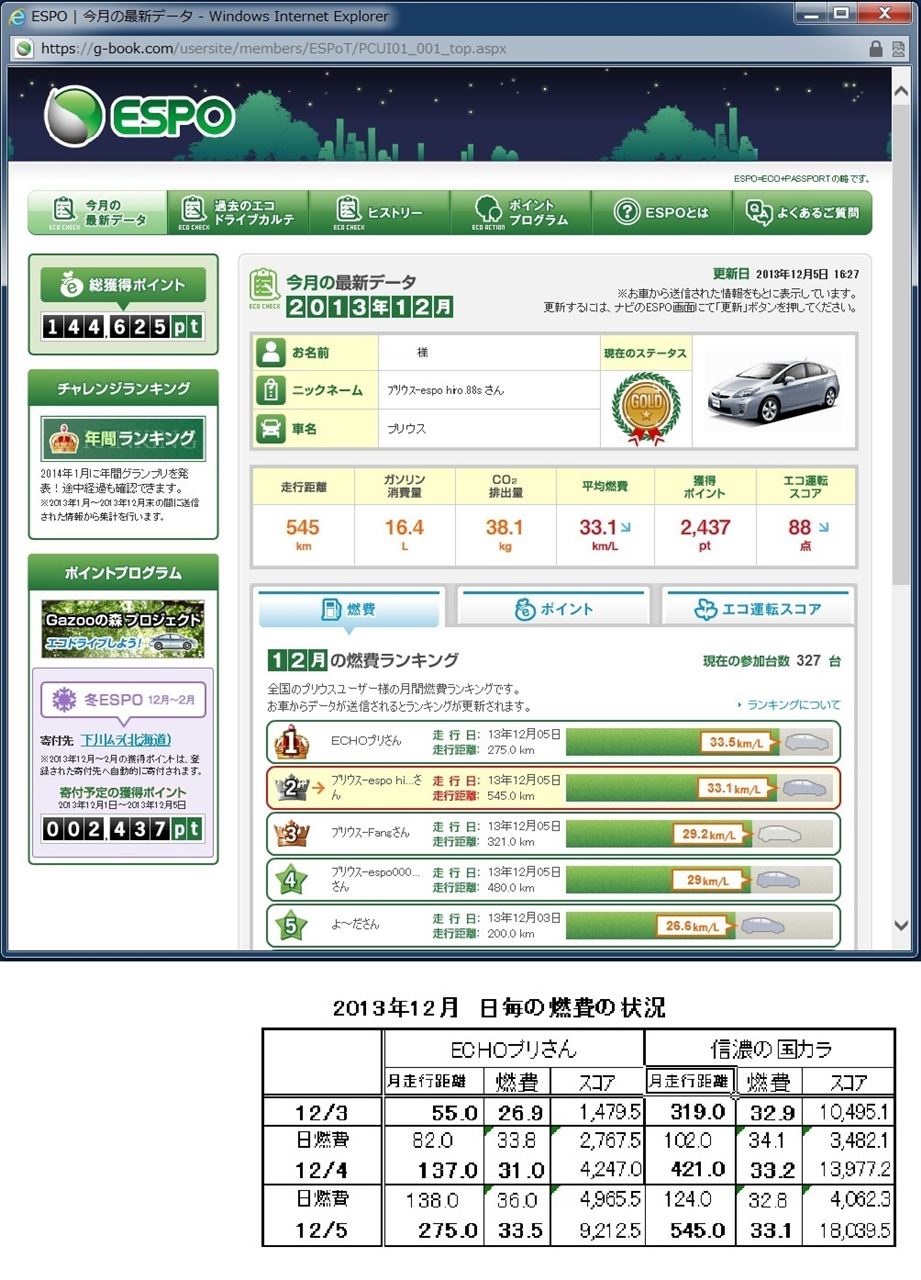Screen dimensions: 921x1280
Task: Switch to the ポイント ranking tab
Action: click(x=554, y=609)
